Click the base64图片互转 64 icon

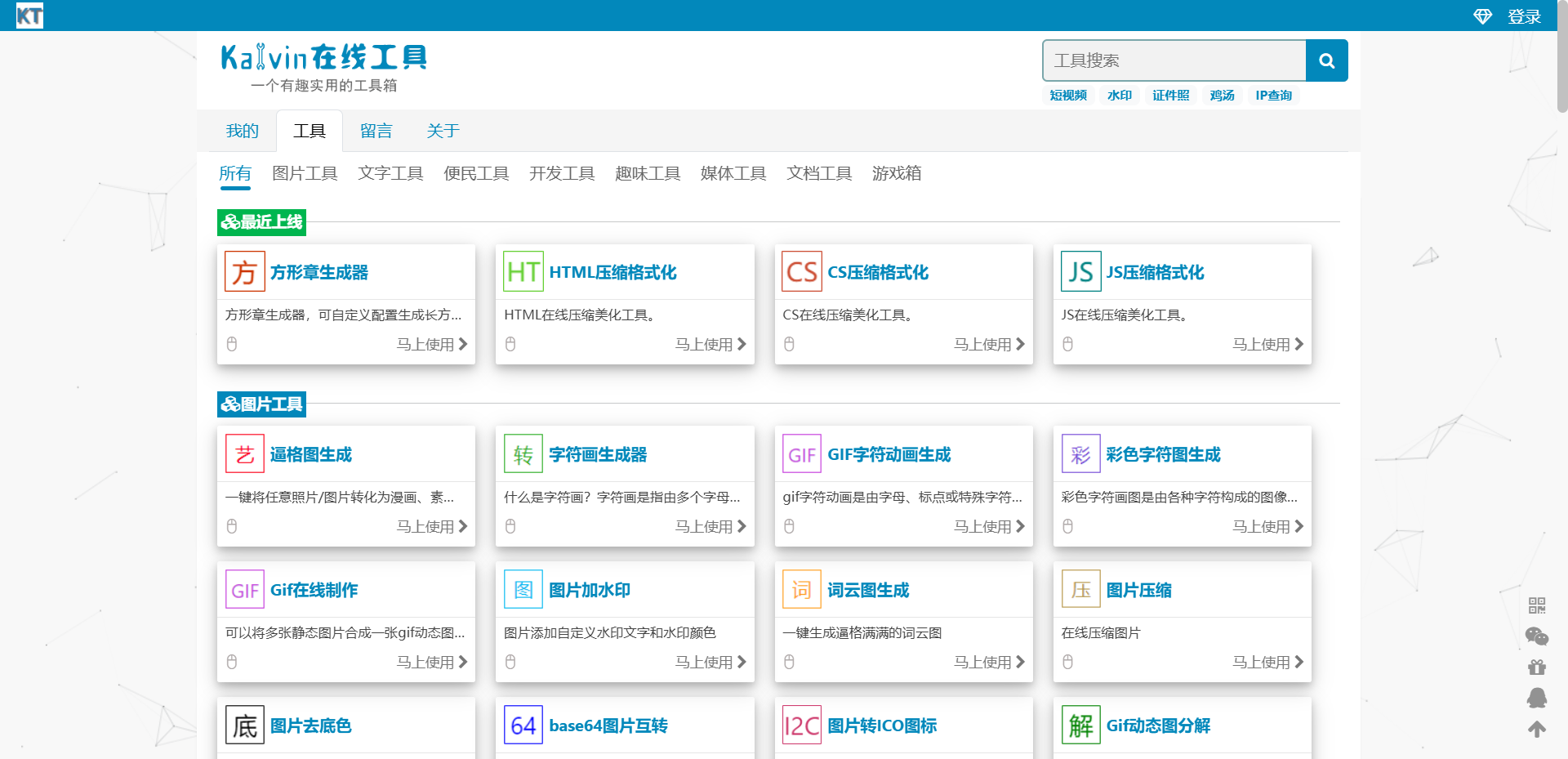[x=523, y=725]
